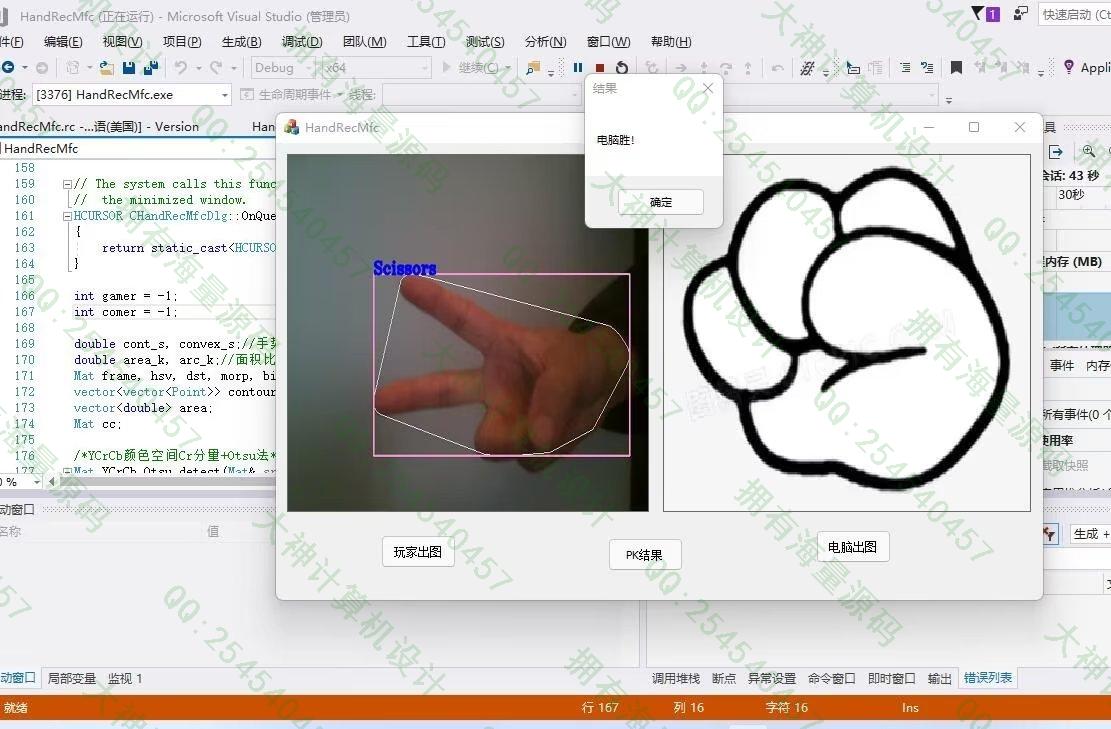This screenshot has width=1111, height=729.
Task: Click the Open File folder icon
Action: [106, 67]
